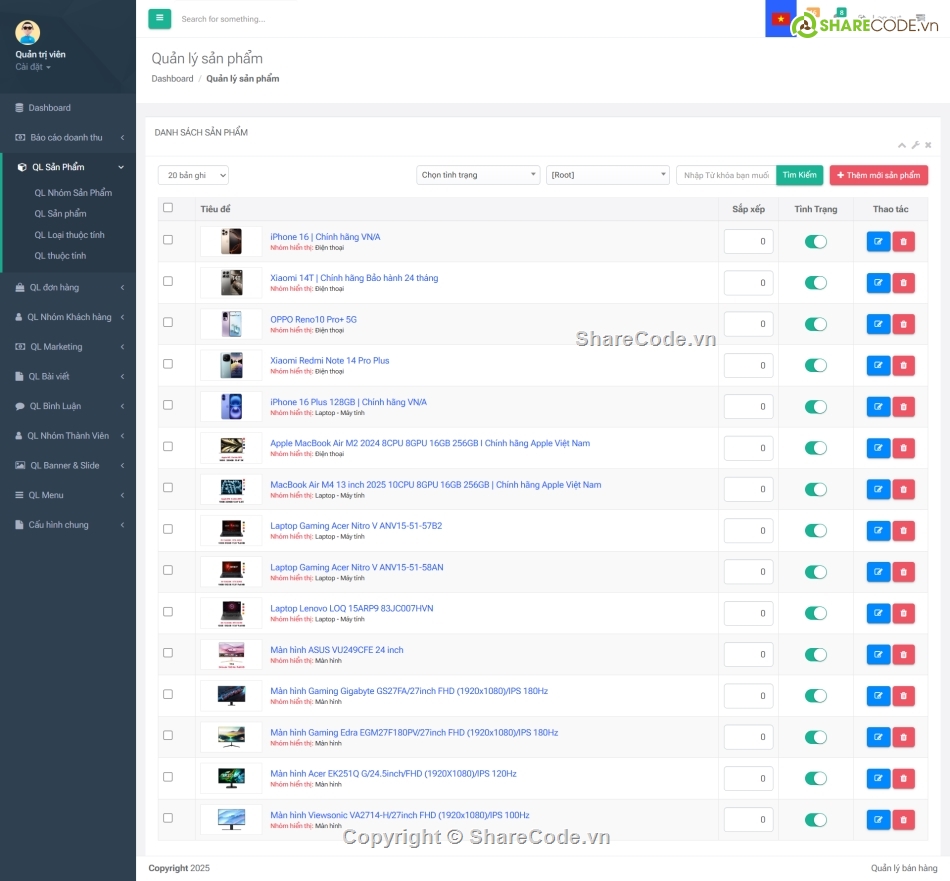The image size is (950, 881).
Task: Delete Màn hình ASUS VU249CFE product
Action: [903, 654]
